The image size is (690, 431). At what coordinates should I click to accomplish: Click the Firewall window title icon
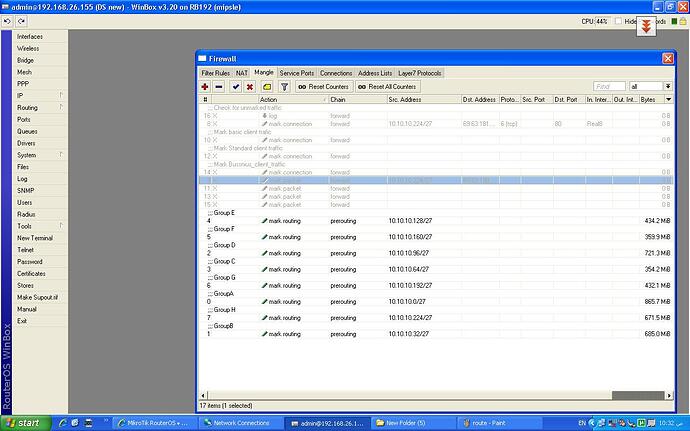tap(202, 59)
